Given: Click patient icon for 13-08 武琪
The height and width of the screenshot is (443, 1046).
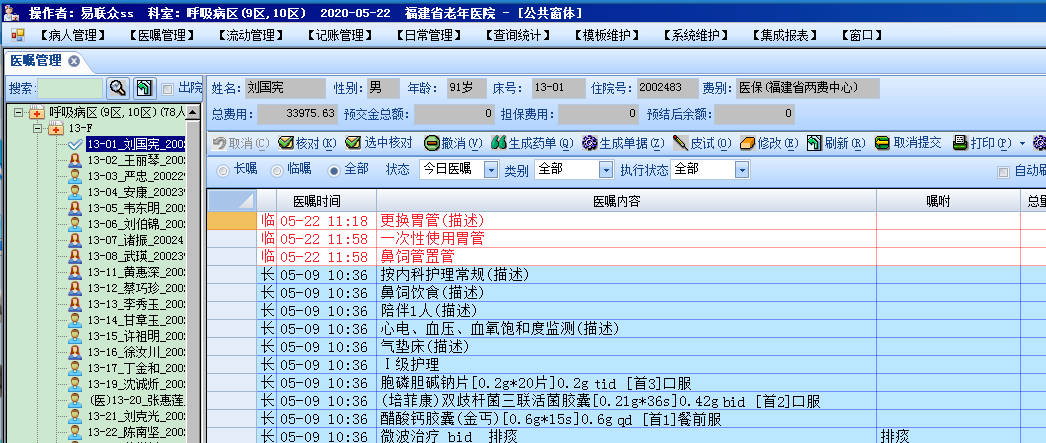Looking at the screenshot, I should 75,256.
